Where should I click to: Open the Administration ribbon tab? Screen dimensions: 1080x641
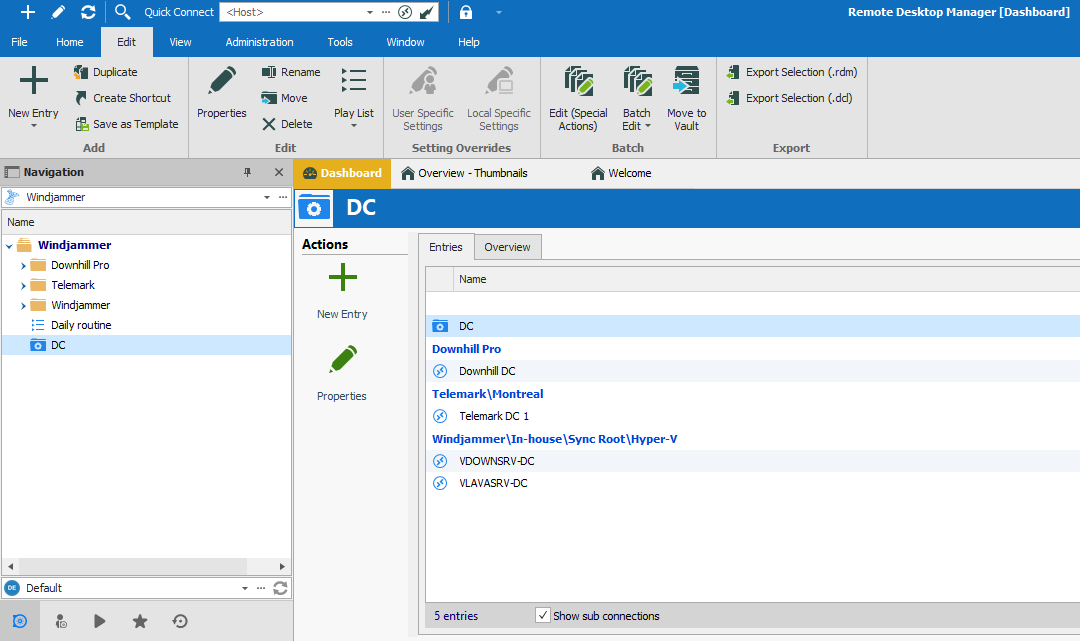pyautogui.click(x=259, y=42)
